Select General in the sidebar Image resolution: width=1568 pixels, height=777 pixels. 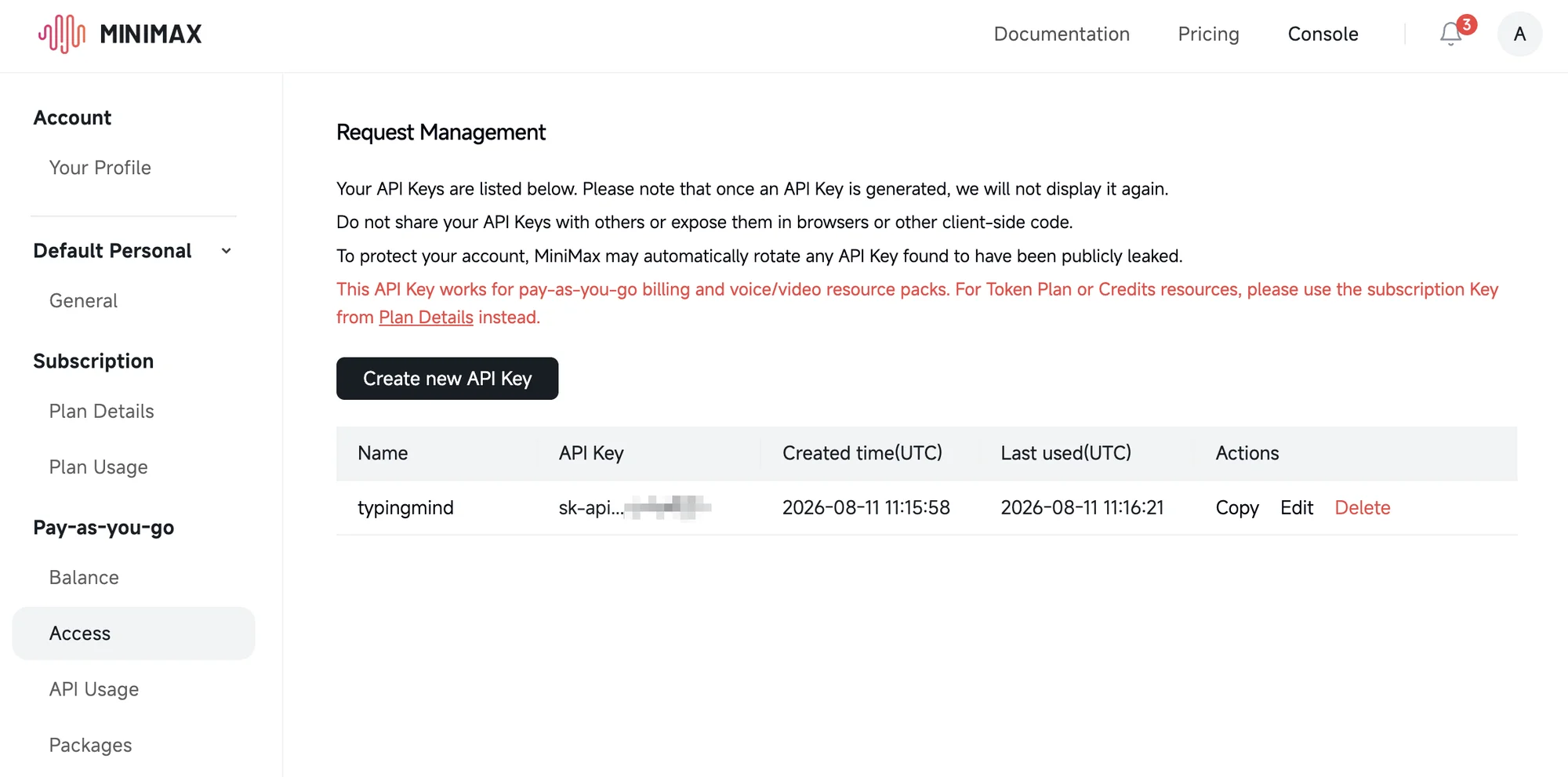coord(83,301)
